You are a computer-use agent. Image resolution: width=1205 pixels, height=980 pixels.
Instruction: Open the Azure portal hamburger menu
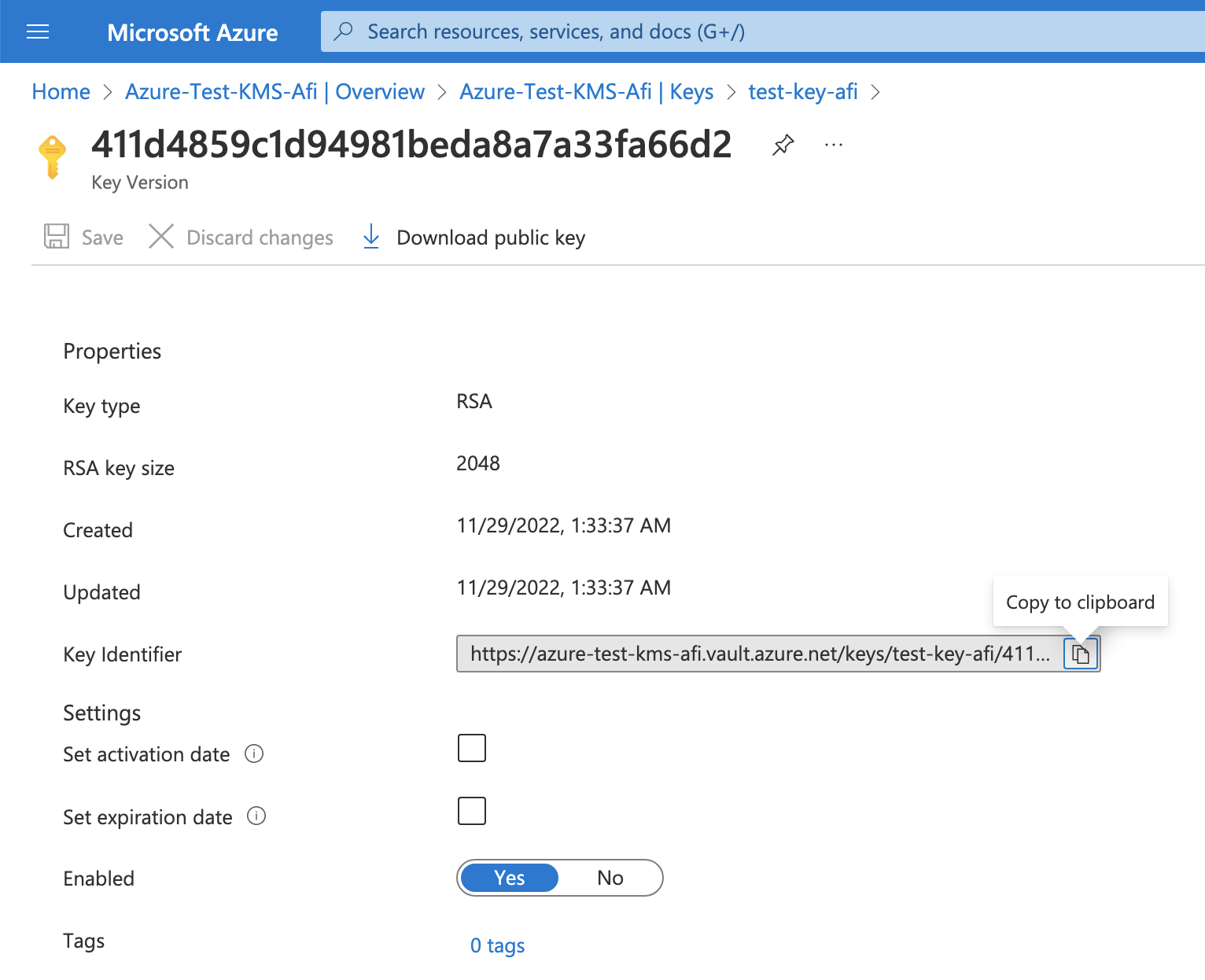pyautogui.click(x=38, y=31)
